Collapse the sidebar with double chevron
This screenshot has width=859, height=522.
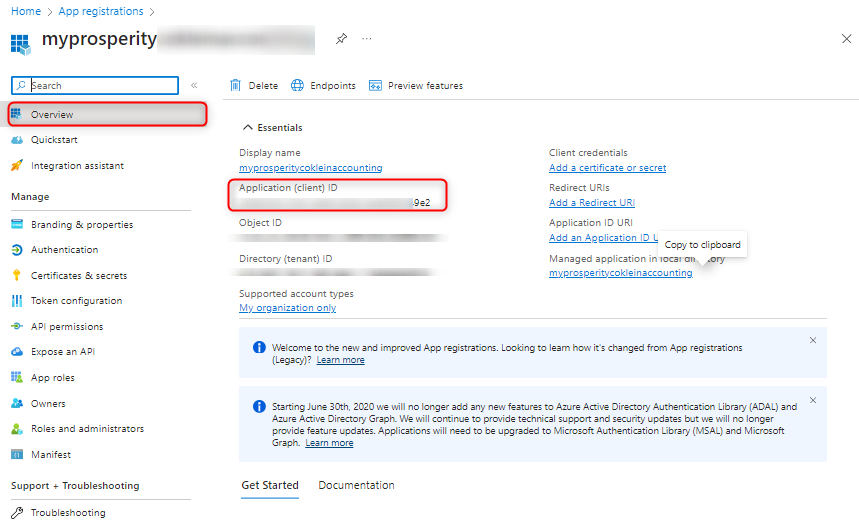(x=194, y=85)
